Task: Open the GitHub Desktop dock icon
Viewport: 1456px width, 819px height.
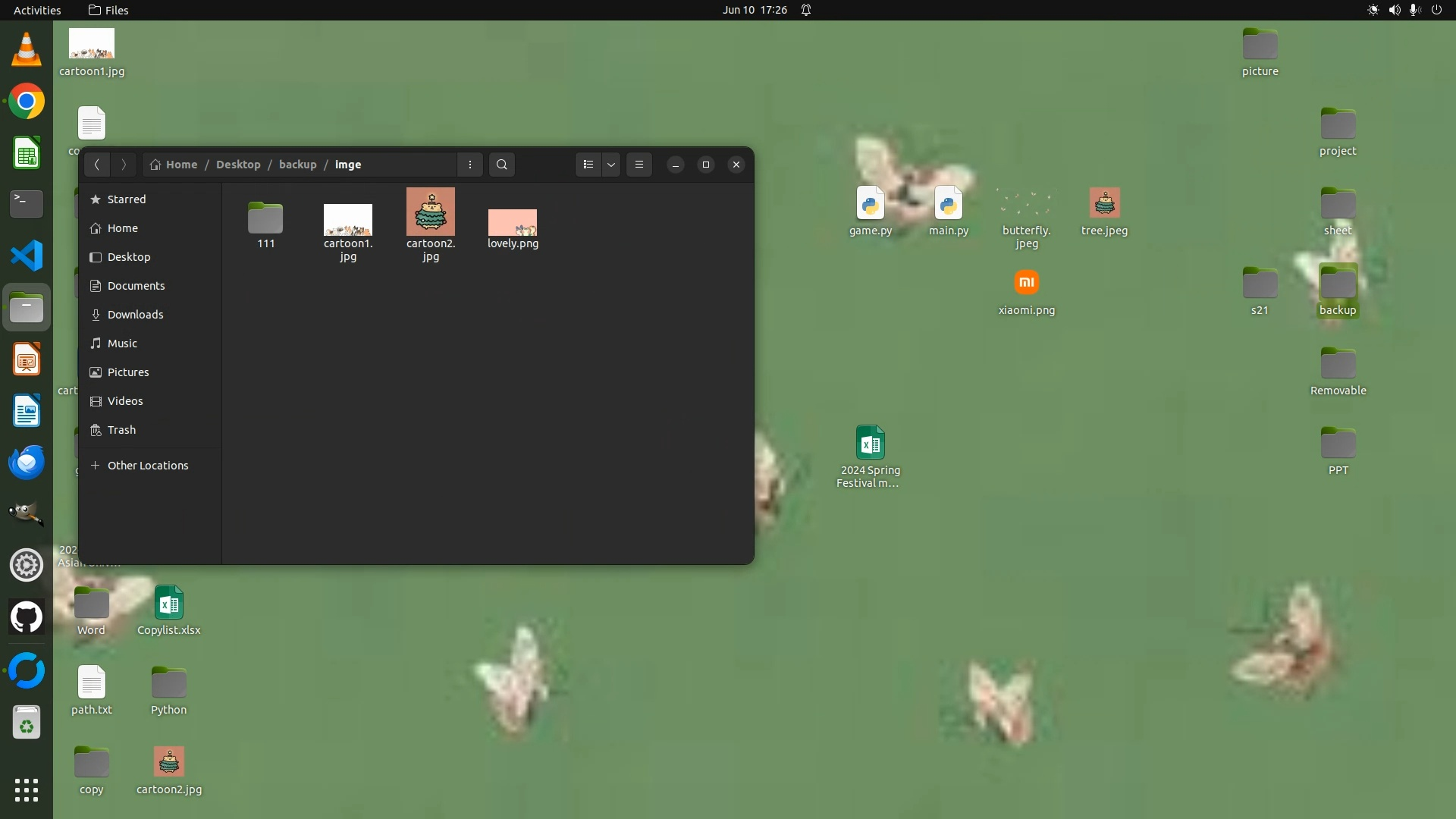Action: point(27,617)
